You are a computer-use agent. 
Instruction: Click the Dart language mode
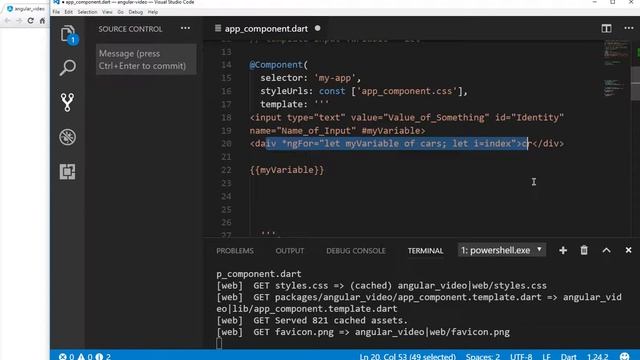coord(569,356)
